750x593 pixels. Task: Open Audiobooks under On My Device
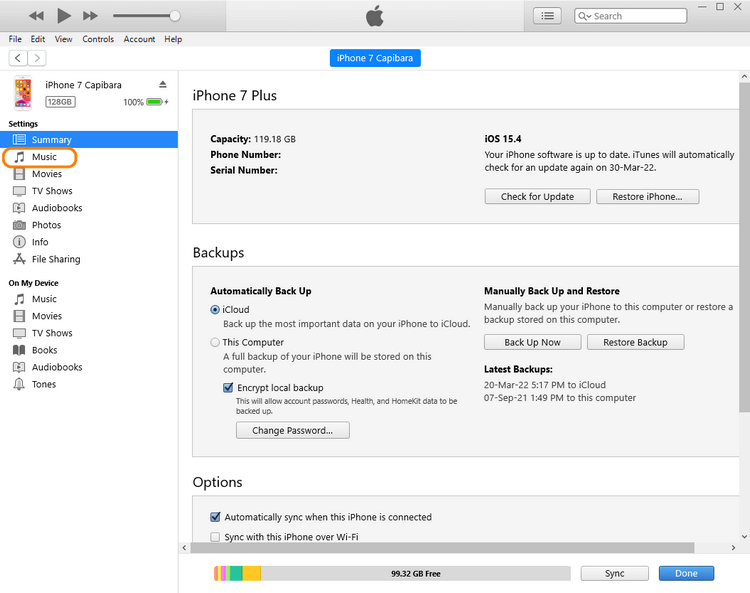pyautogui.click(x=57, y=367)
